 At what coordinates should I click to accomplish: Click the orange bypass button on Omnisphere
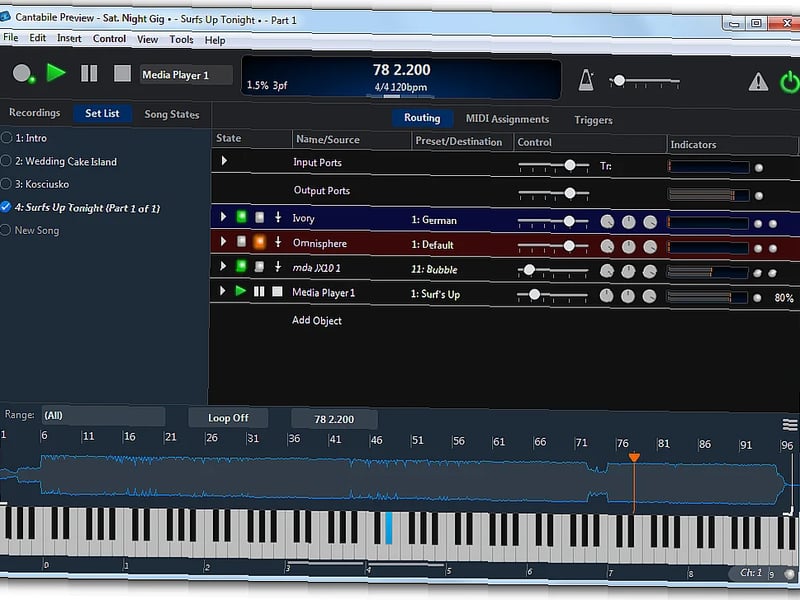258,243
